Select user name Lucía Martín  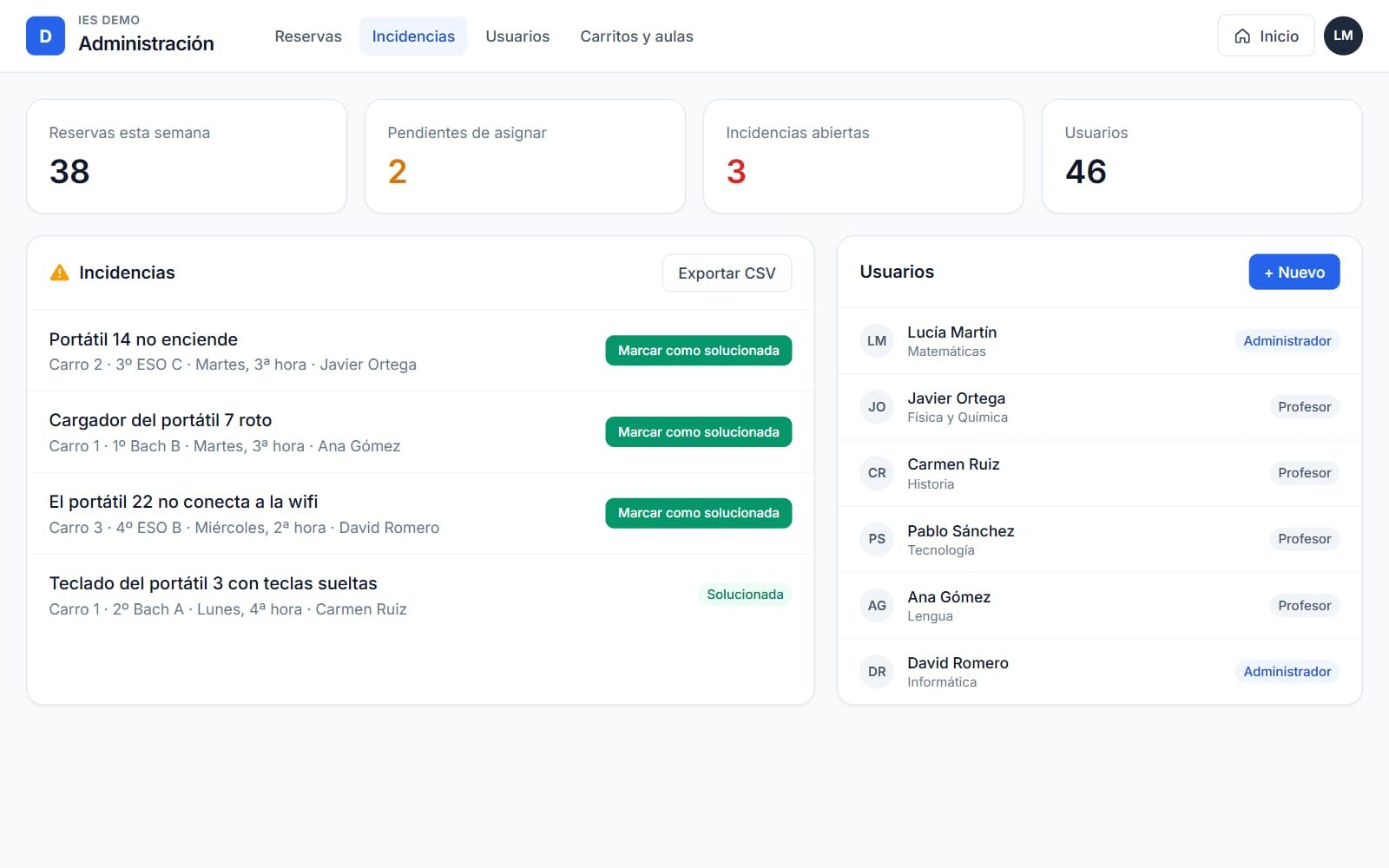(x=951, y=332)
